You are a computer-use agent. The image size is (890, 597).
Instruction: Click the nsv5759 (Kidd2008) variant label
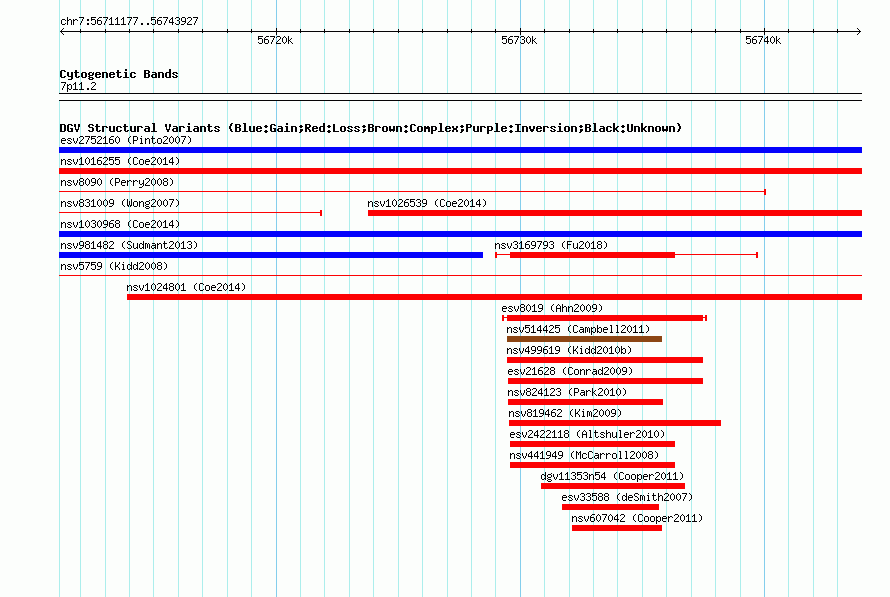[x=114, y=266]
